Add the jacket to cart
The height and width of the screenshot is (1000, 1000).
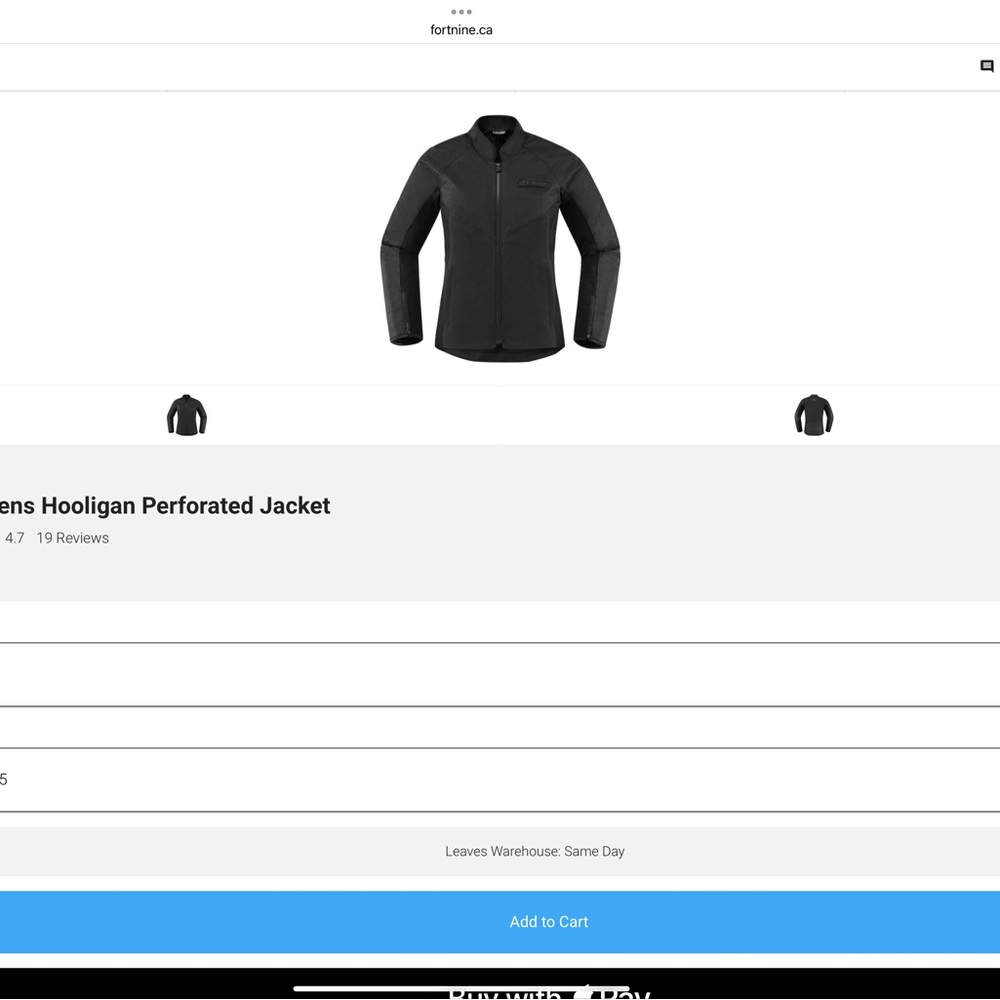(500, 922)
